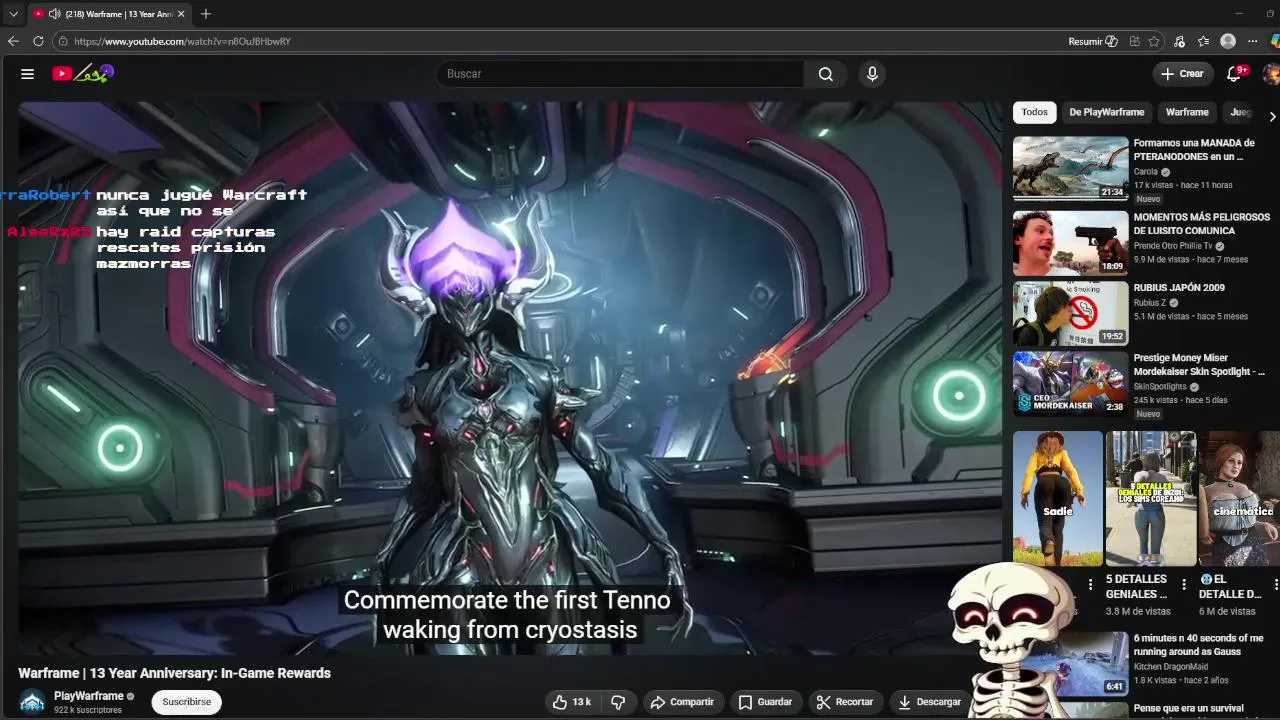Screen dimensions: 1280x720
Task: Reload the page with refresh icon
Action: [x=38, y=41]
